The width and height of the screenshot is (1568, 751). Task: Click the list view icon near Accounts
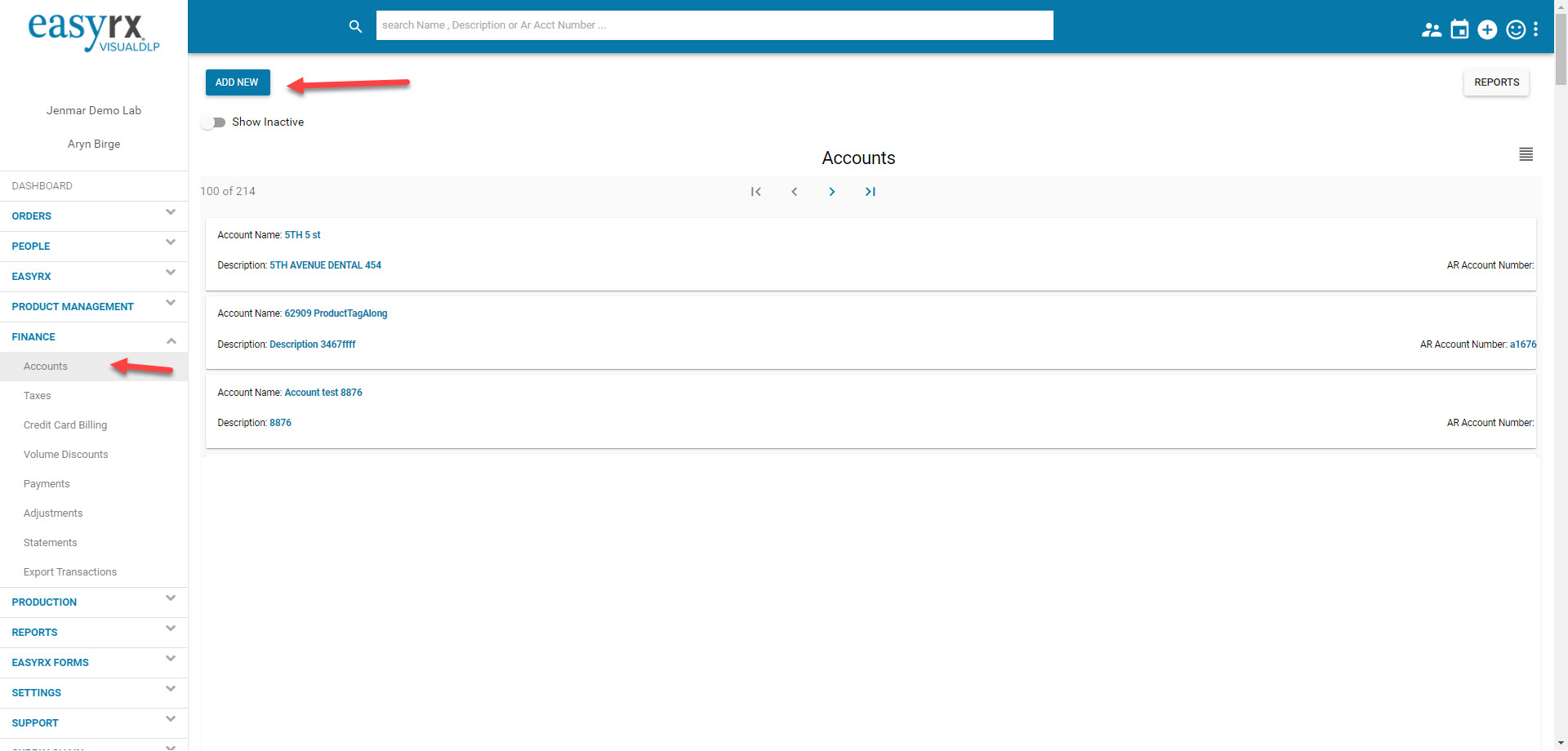(x=1526, y=154)
